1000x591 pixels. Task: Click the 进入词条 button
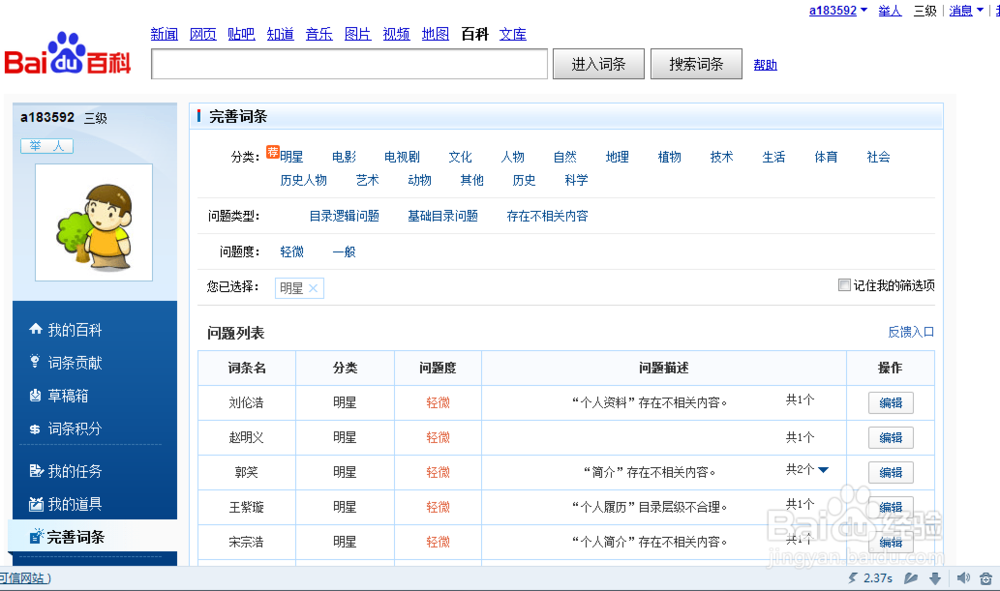(598, 64)
